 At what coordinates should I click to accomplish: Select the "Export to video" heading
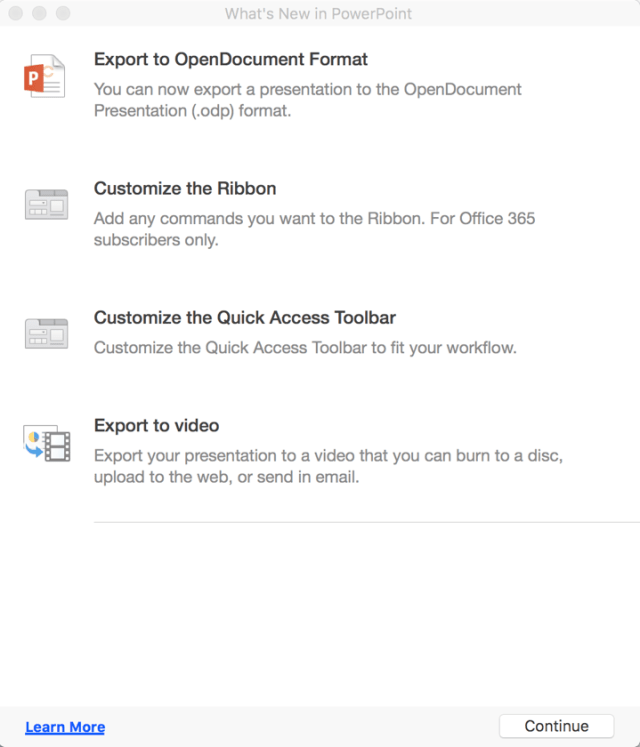(x=156, y=425)
